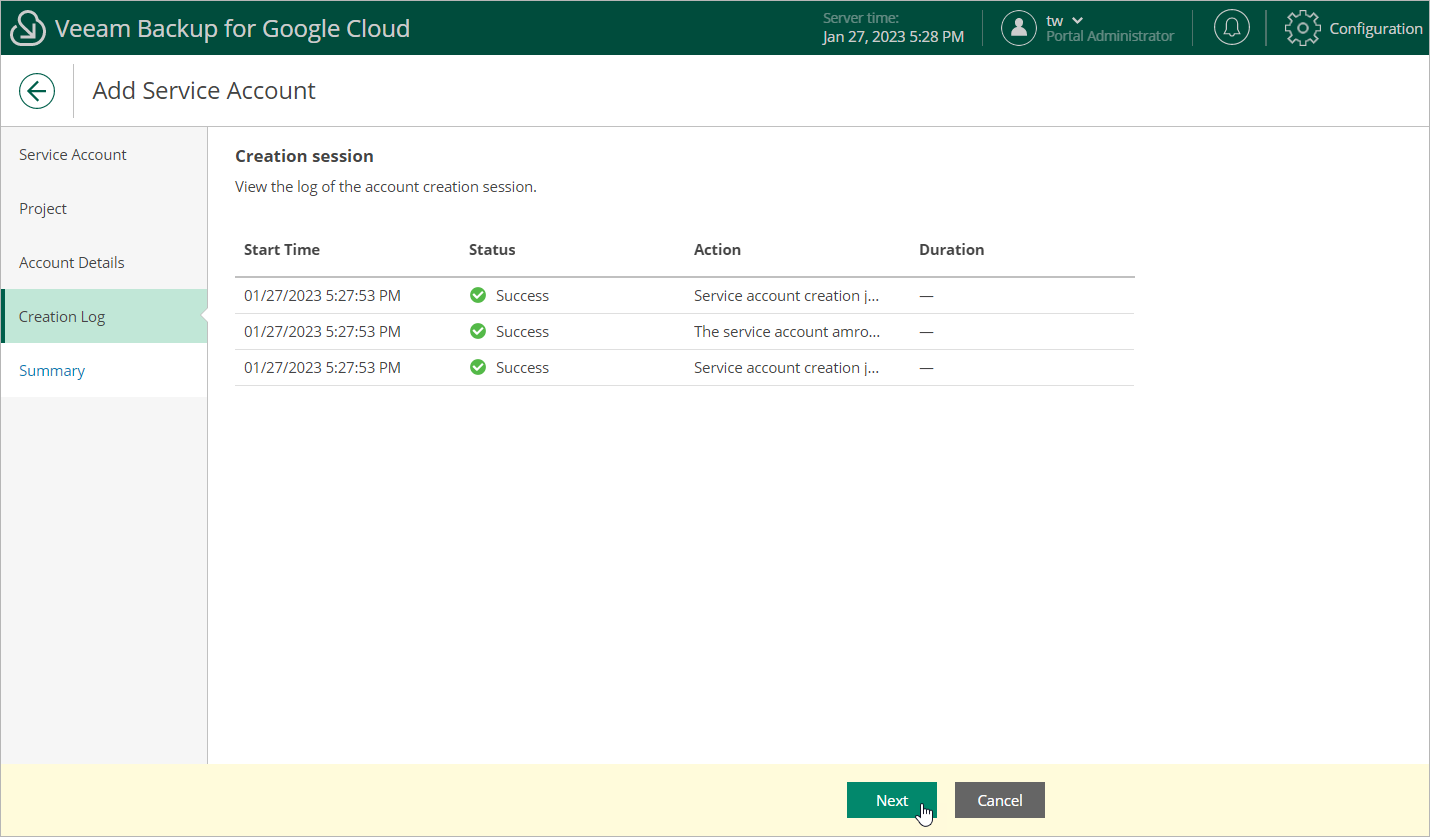Go to the Service Account step
The width and height of the screenshot is (1430, 837).
pos(73,155)
